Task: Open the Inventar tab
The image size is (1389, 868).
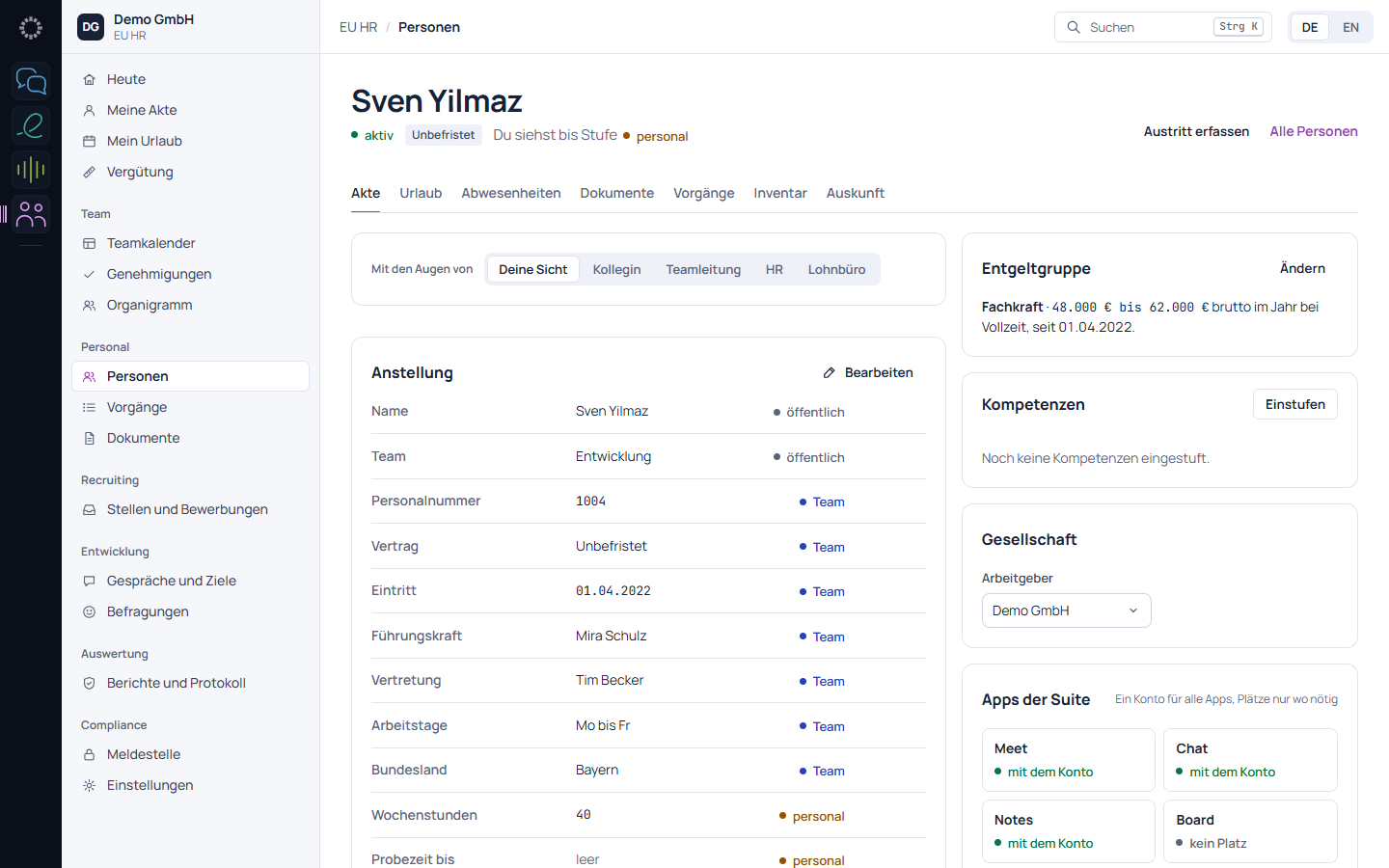Action: (x=780, y=193)
